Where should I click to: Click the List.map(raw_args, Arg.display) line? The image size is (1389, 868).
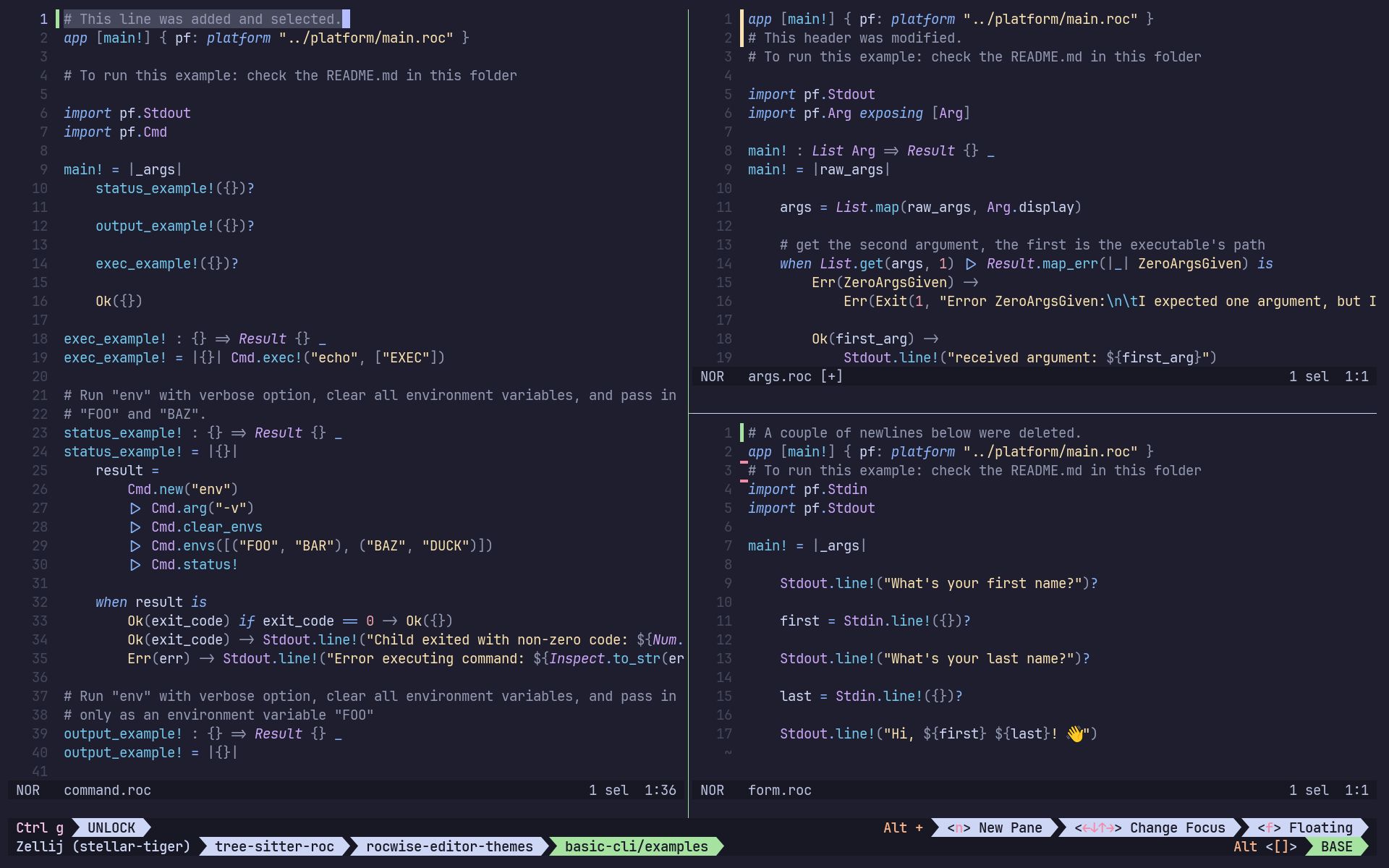[x=930, y=207]
